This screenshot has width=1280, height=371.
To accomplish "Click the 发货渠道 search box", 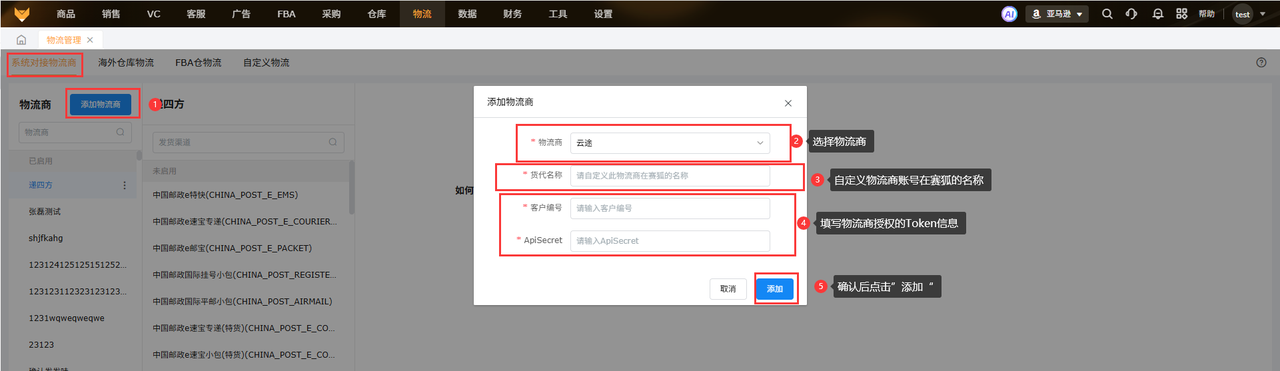I will click(x=249, y=143).
